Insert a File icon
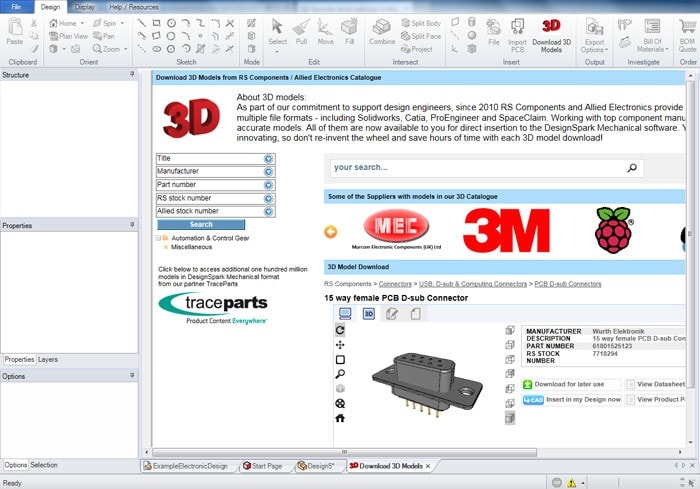 coord(493,27)
